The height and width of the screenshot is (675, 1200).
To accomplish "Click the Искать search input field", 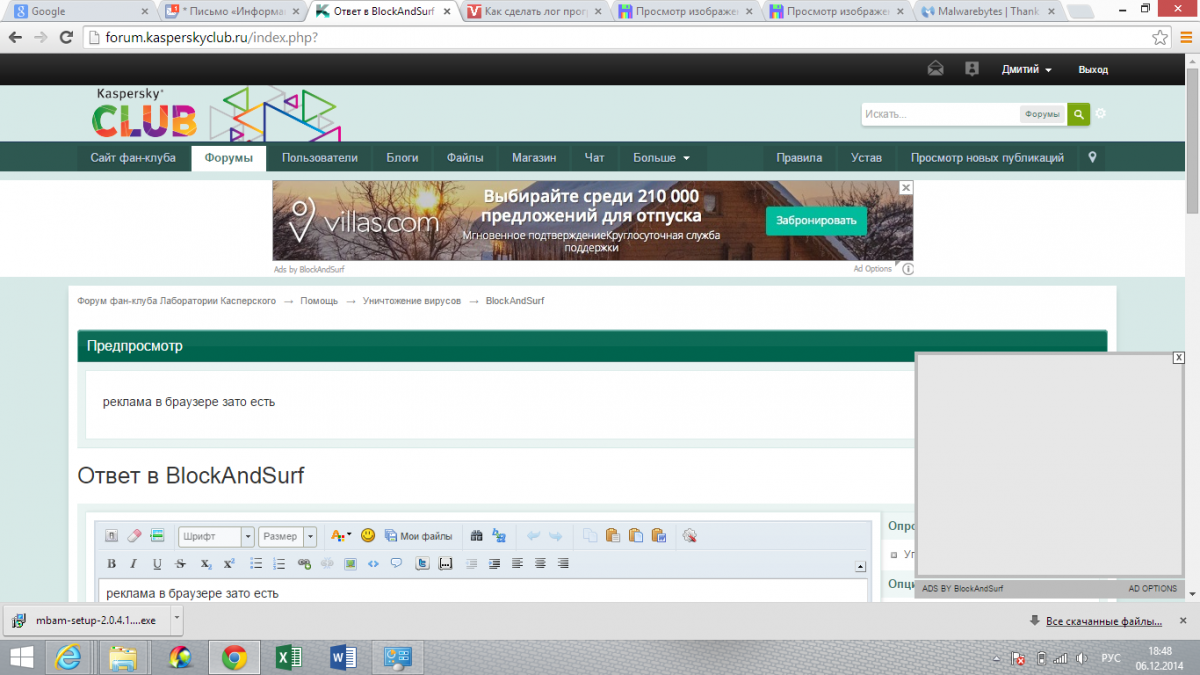I will [x=941, y=114].
